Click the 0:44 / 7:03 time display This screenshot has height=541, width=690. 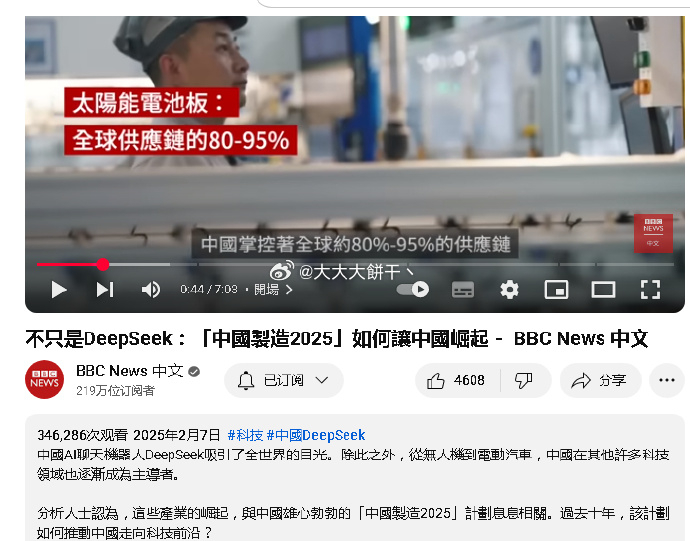click(x=209, y=289)
